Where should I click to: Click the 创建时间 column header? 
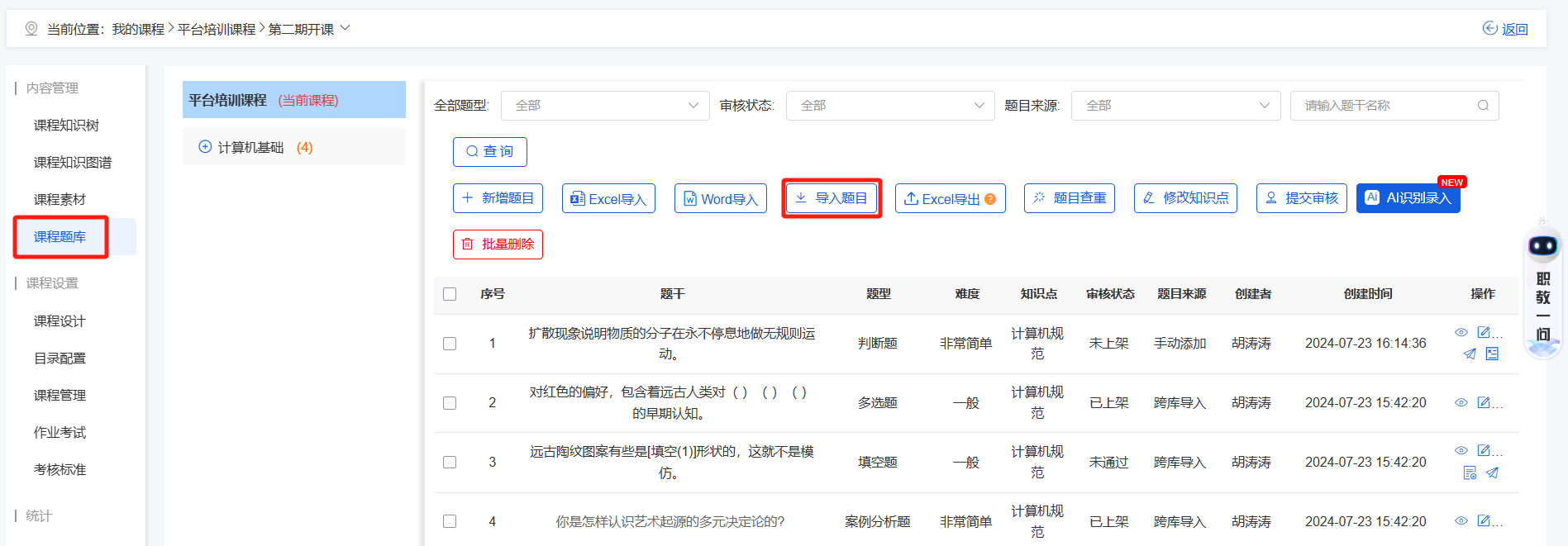pos(1367,294)
